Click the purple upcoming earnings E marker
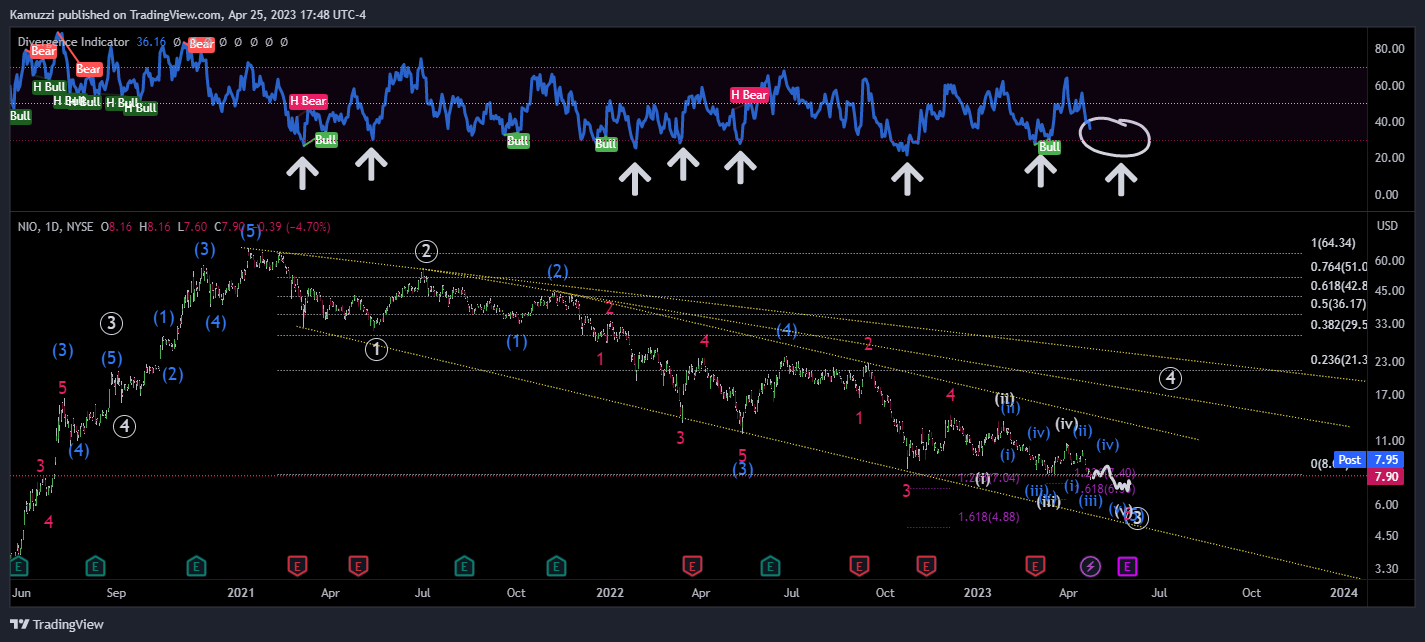1425x642 pixels. click(x=1127, y=566)
